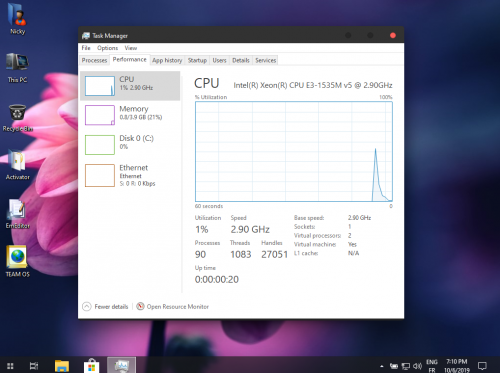Select the CPU mini graph thumbnail
500x373 pixels.
click(100, 86)
